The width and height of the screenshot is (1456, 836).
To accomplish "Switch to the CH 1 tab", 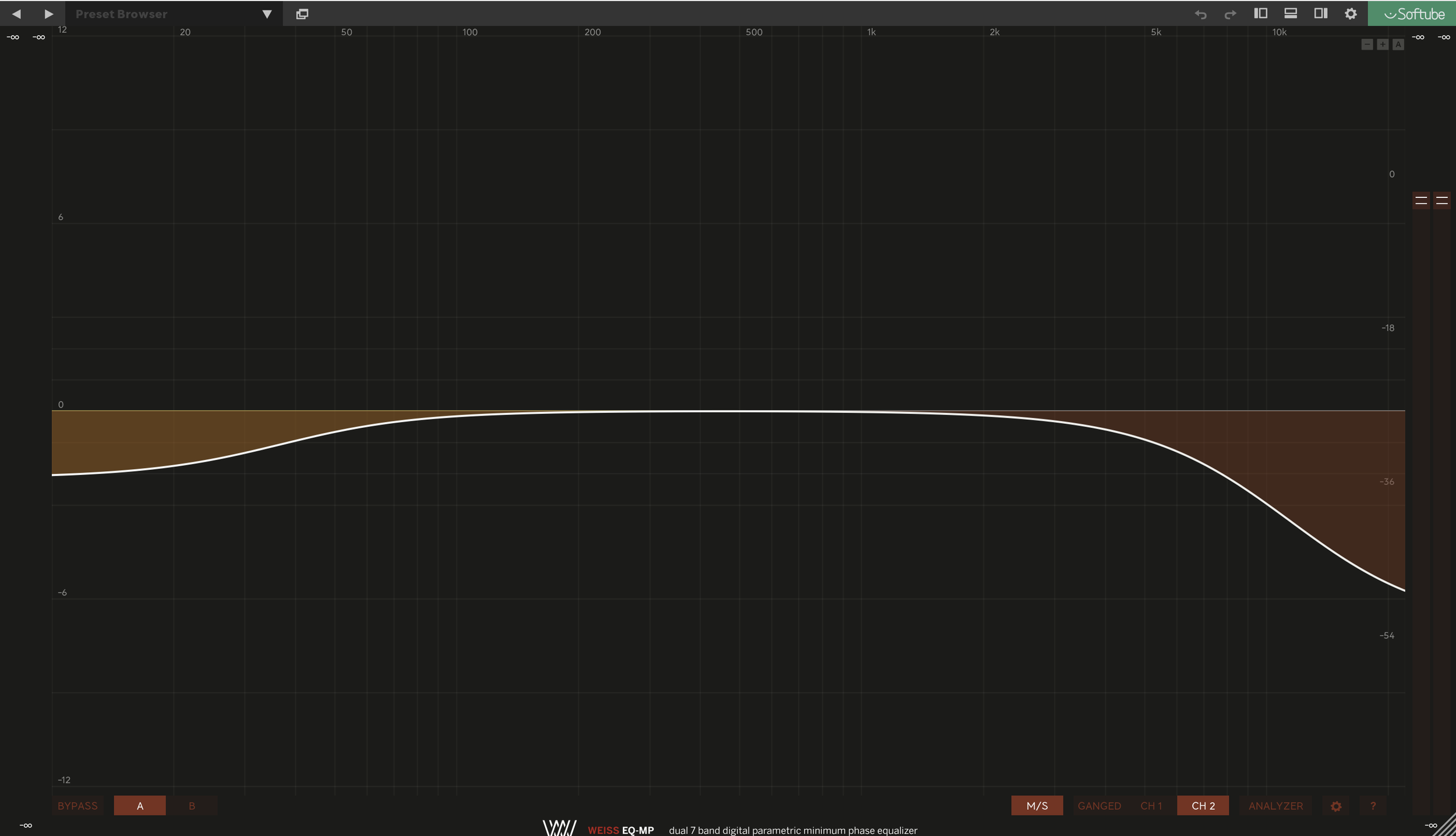I will [1151, 806].
